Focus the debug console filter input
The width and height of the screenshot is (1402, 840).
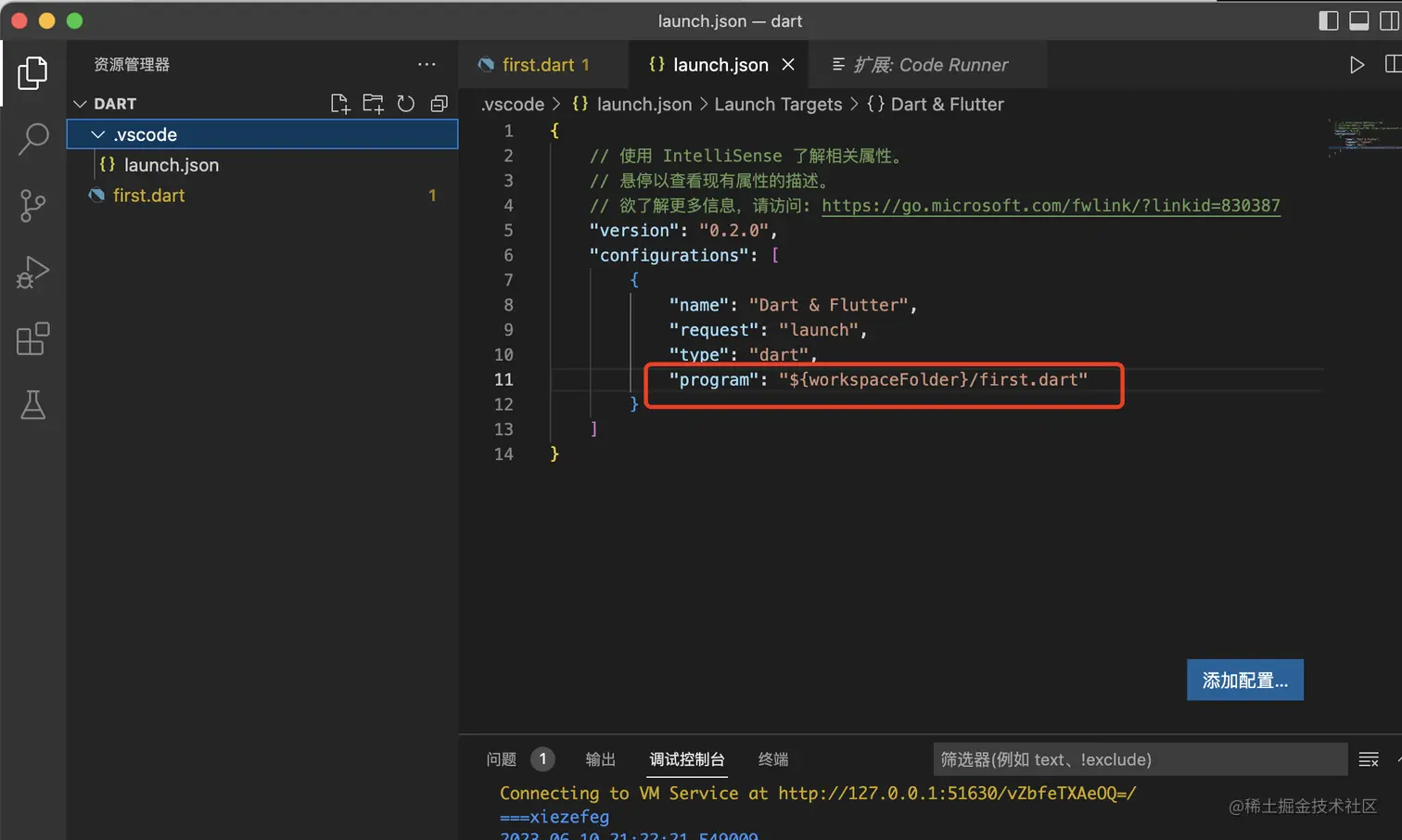[x=1141, y=759]
